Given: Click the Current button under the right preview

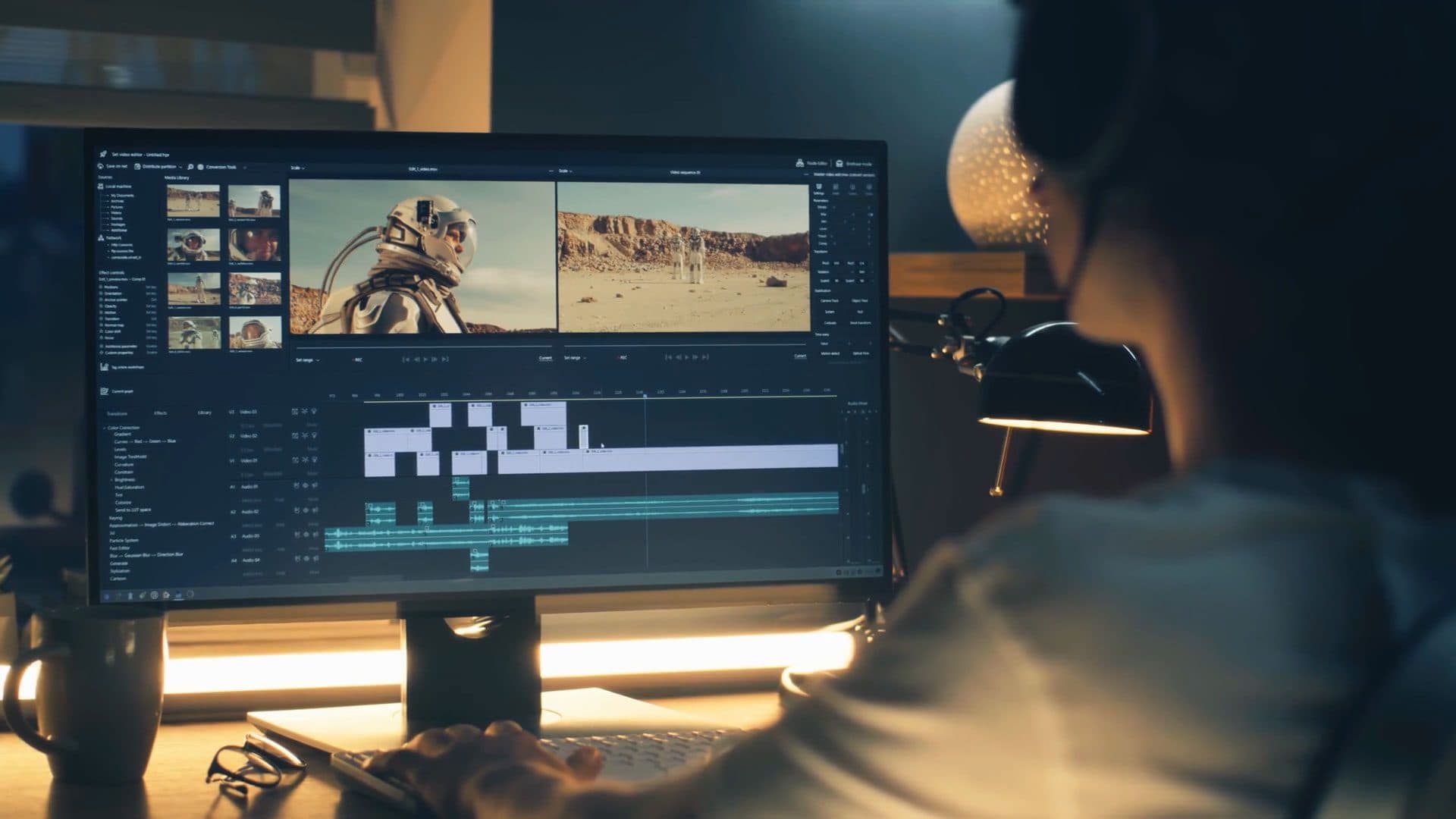Looking at the screenshot, I should click(801, 356).
